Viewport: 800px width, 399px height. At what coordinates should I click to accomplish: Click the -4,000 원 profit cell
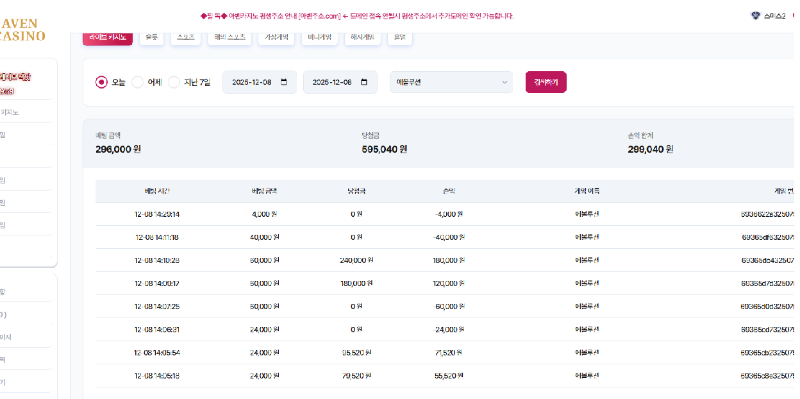(x=449, y=214)
